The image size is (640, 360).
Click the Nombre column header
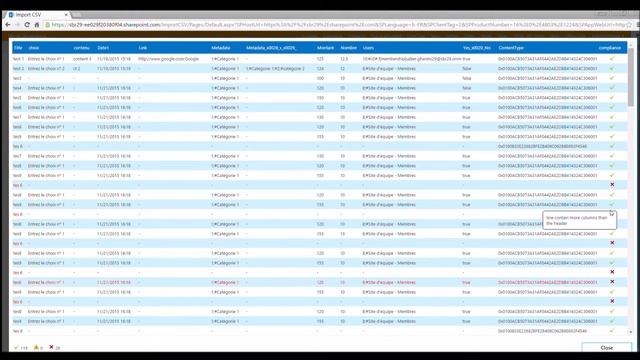coord(349,48)
